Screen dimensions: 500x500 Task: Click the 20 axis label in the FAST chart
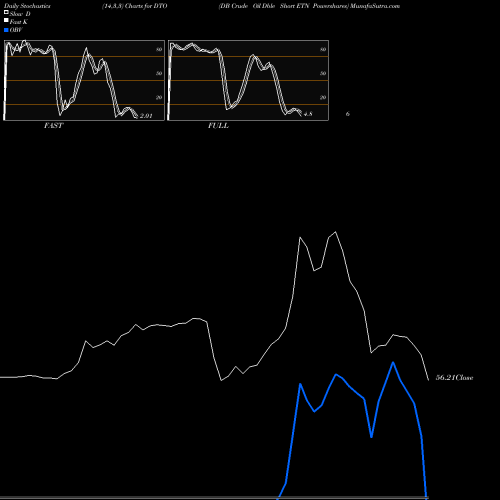(x=159, y=97)
